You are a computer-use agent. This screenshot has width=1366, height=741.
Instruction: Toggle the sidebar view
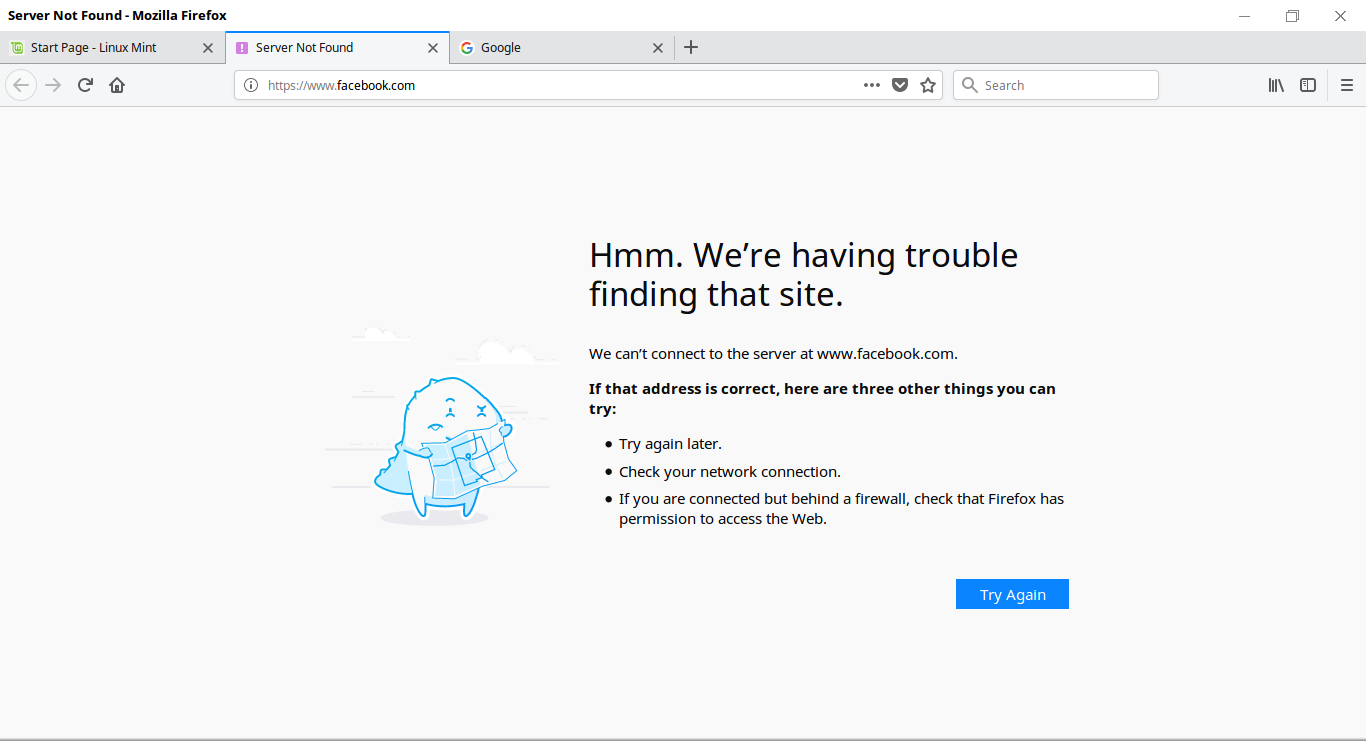[x=1308, y=85]
